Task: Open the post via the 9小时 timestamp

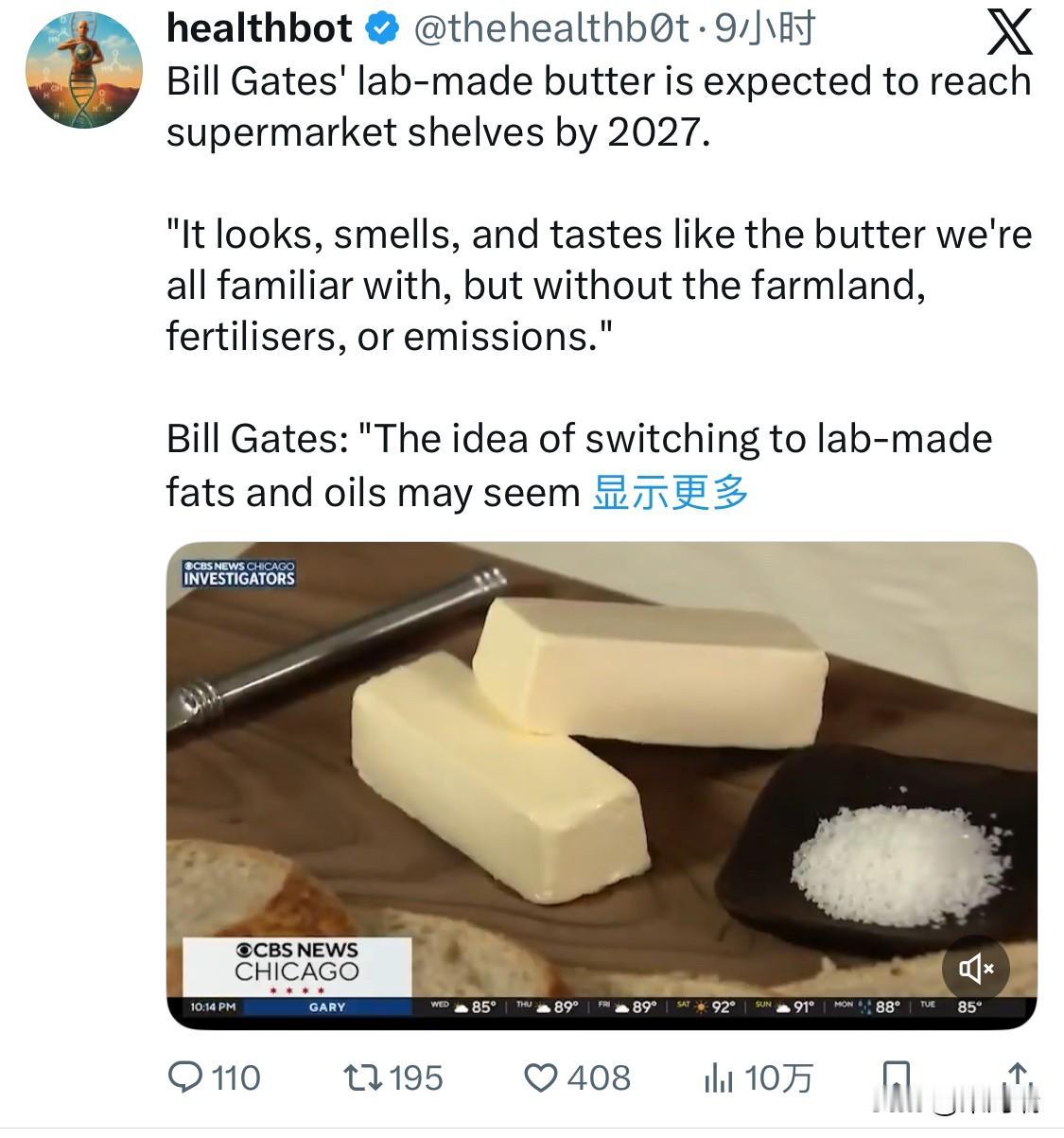Action: tap(764, 29)
